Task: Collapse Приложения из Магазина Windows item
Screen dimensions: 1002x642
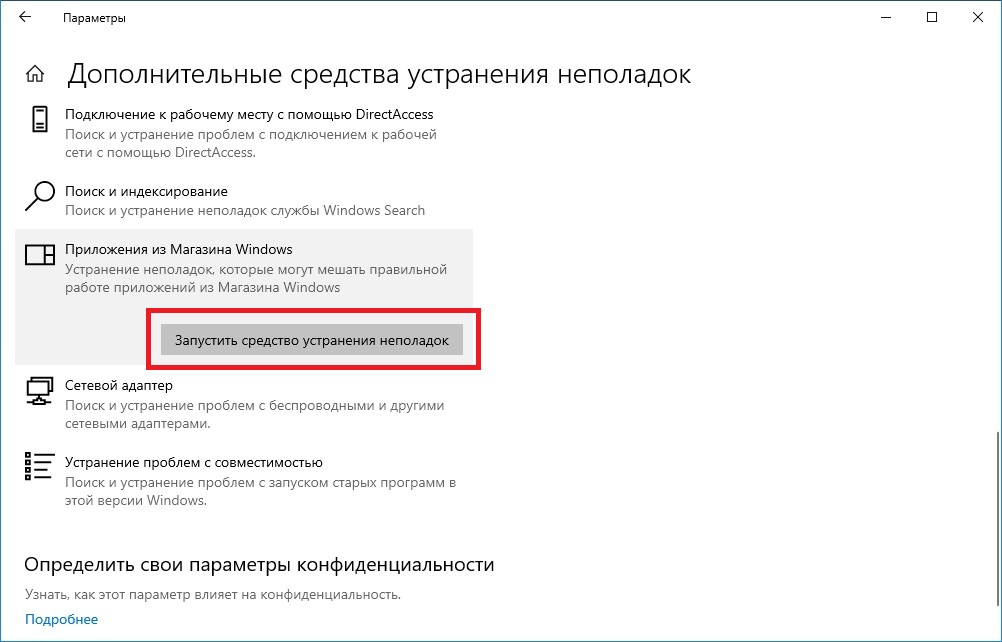Action: [179, 249]
